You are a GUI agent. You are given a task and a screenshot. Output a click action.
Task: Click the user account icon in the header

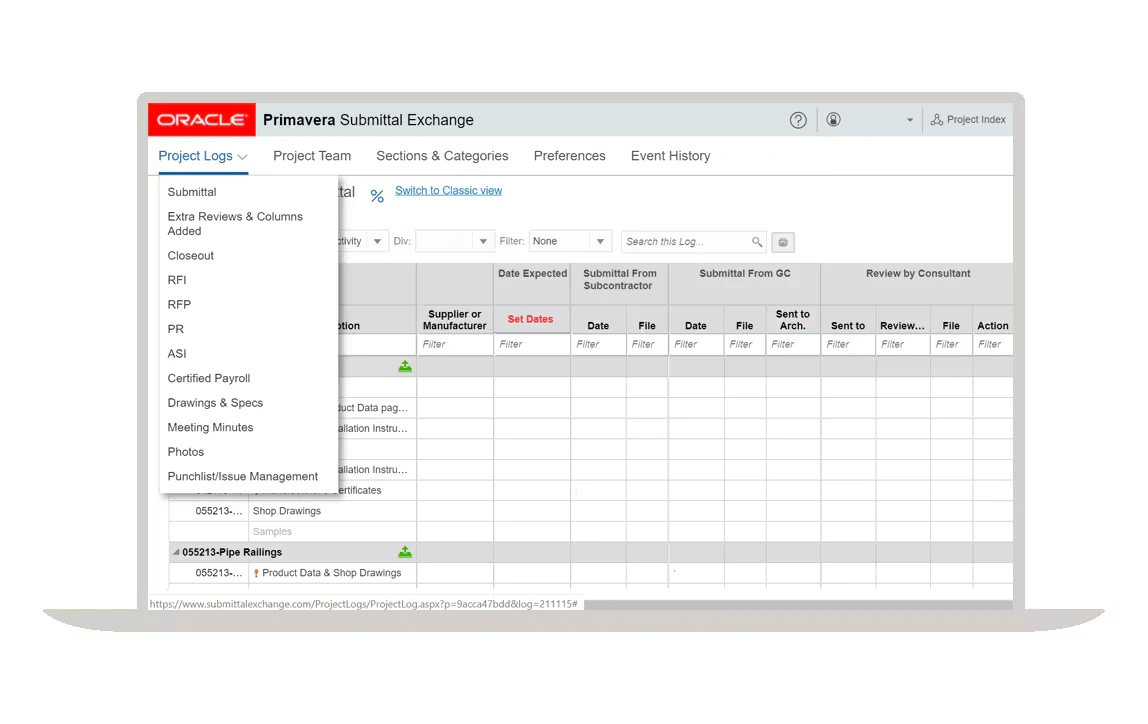(833, 120)
